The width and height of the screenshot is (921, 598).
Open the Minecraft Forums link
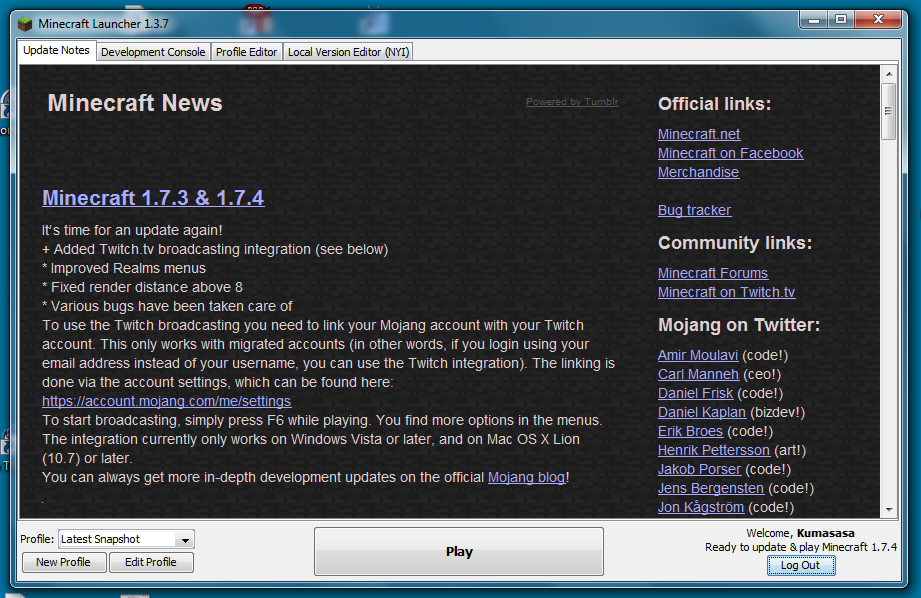tap(712, 273)
